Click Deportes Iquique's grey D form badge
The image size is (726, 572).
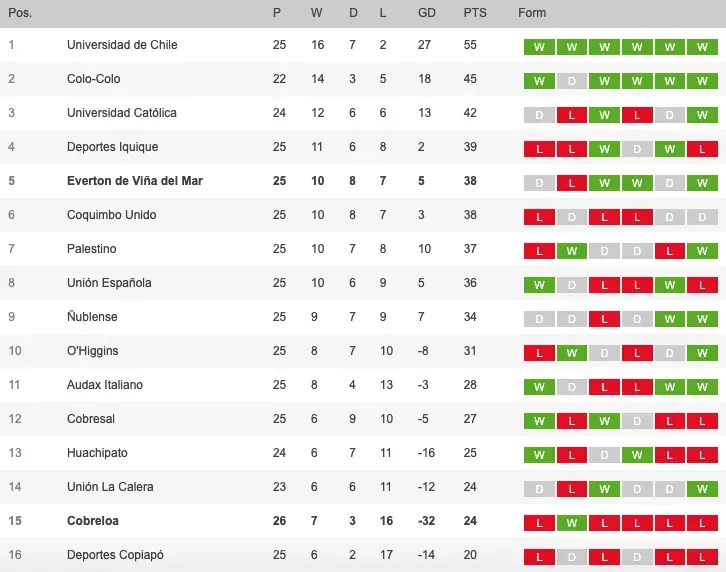[636, 148]
